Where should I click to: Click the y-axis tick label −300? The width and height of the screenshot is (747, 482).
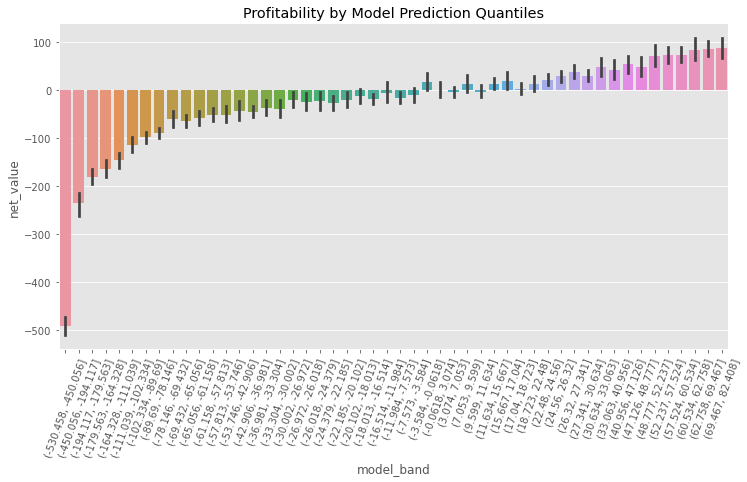click(40, 235)
